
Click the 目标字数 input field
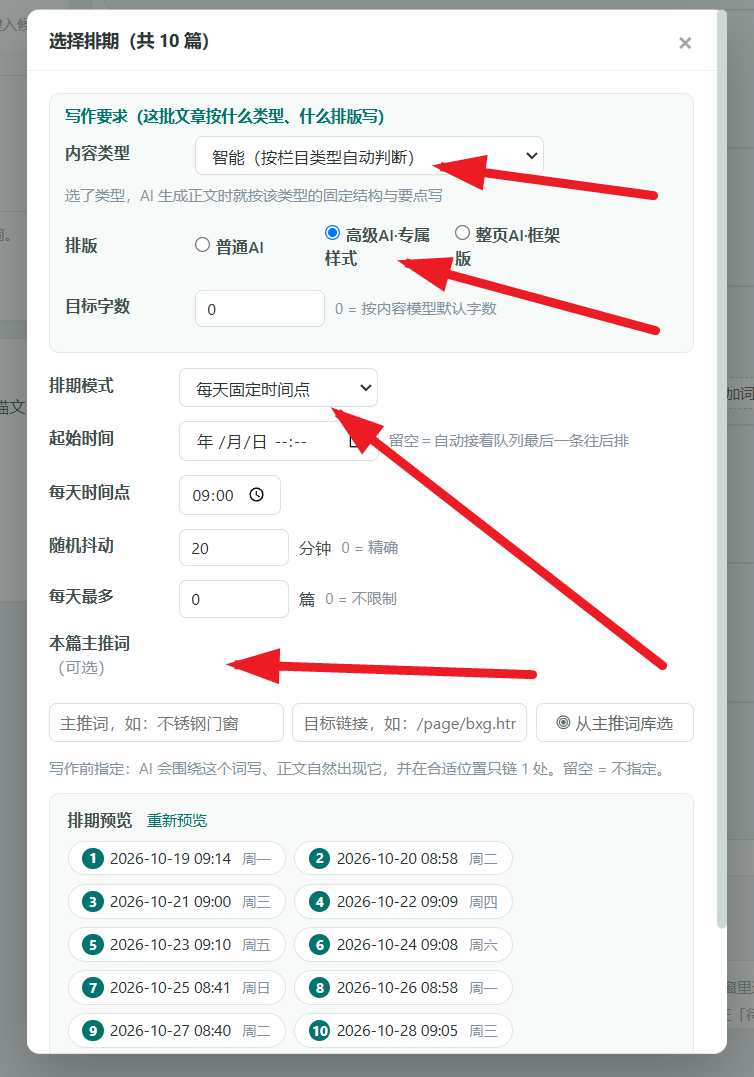(x=260, y=308)
